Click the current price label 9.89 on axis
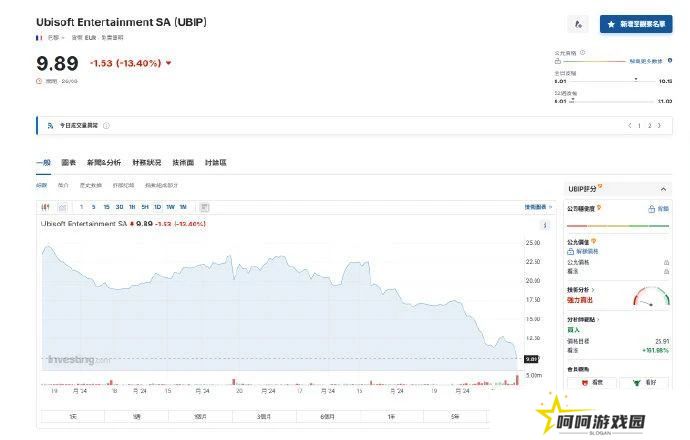Screen dimensions: 690x440 [x=531, y=359]
